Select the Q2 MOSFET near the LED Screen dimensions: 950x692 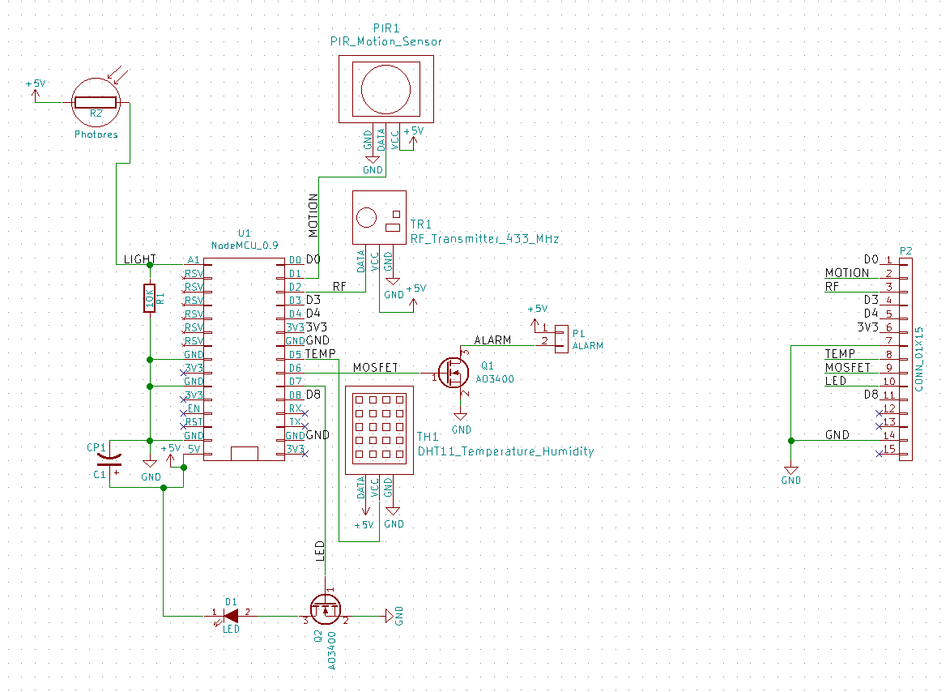tap(325, 608)
